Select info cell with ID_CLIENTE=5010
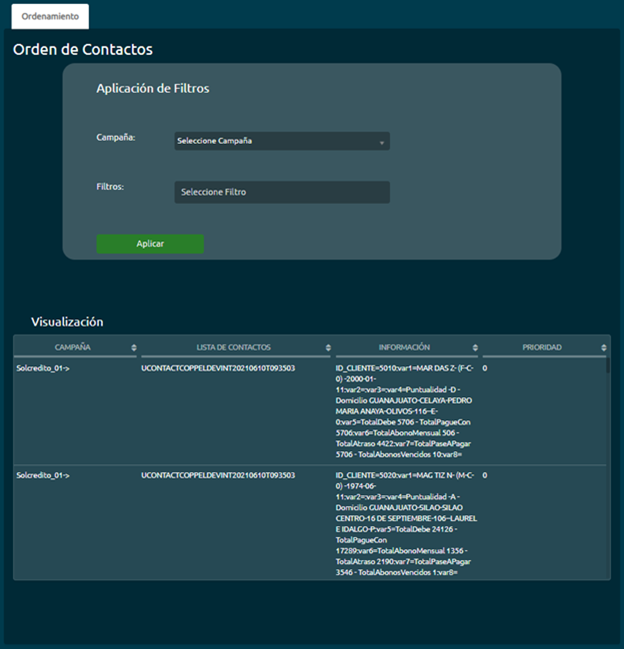 coord(406,410)
